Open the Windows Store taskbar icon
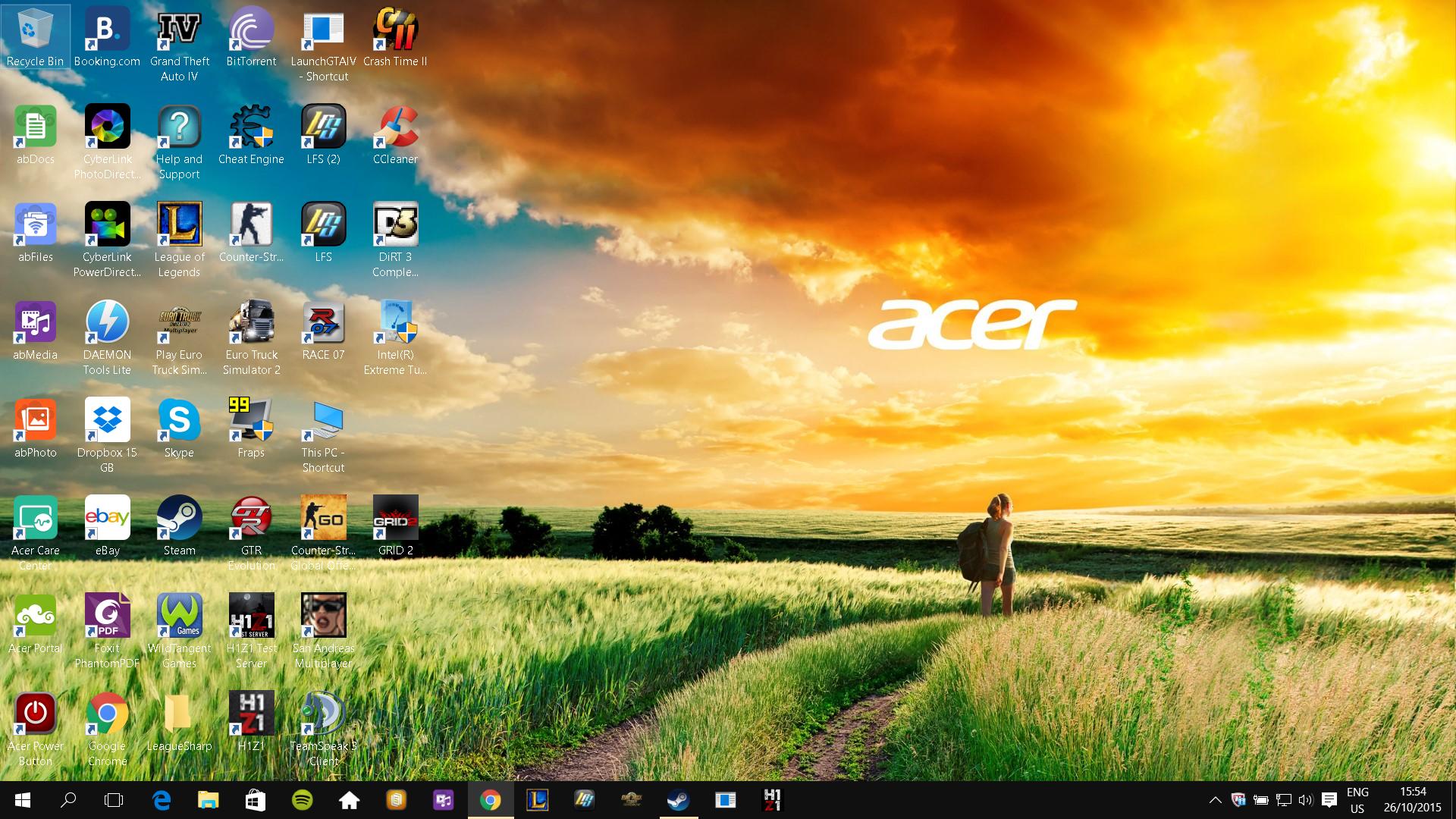This screenshot has width=1456, height=819. pyautogui.click(x=255, y=800)
